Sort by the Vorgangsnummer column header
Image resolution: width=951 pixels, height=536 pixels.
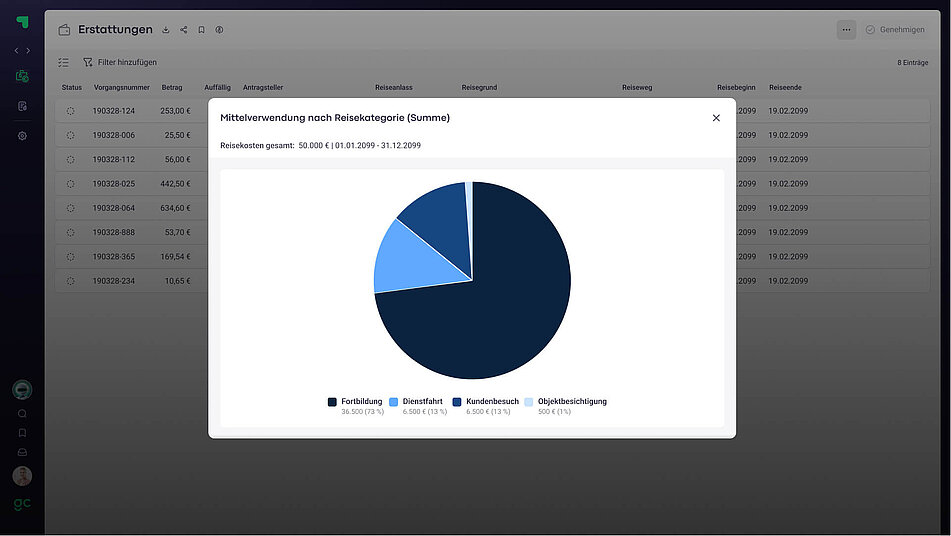[x=120, y=88]
